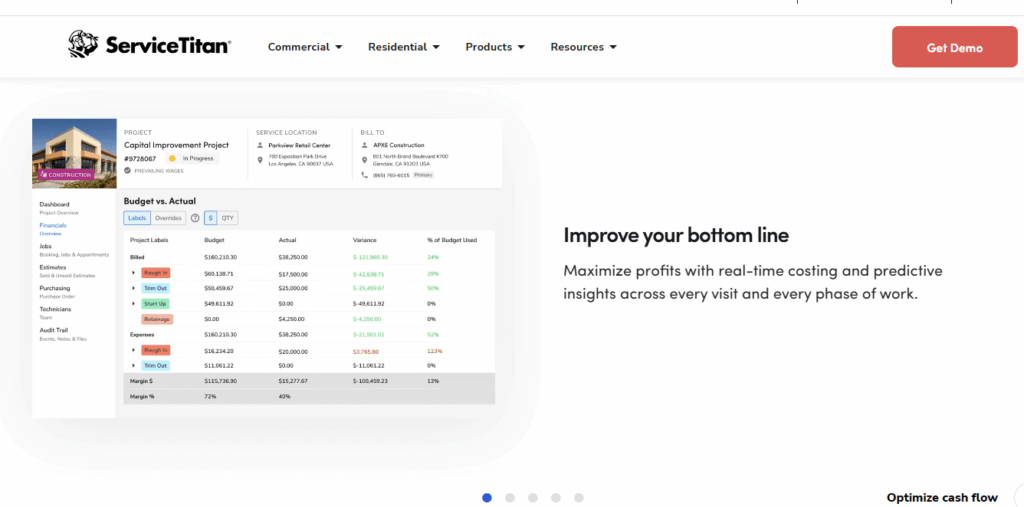This screenshot has width=1024, height=507.
Task: Click the help question mark icon
Action: pyautogui.click(x=195, y=218)
